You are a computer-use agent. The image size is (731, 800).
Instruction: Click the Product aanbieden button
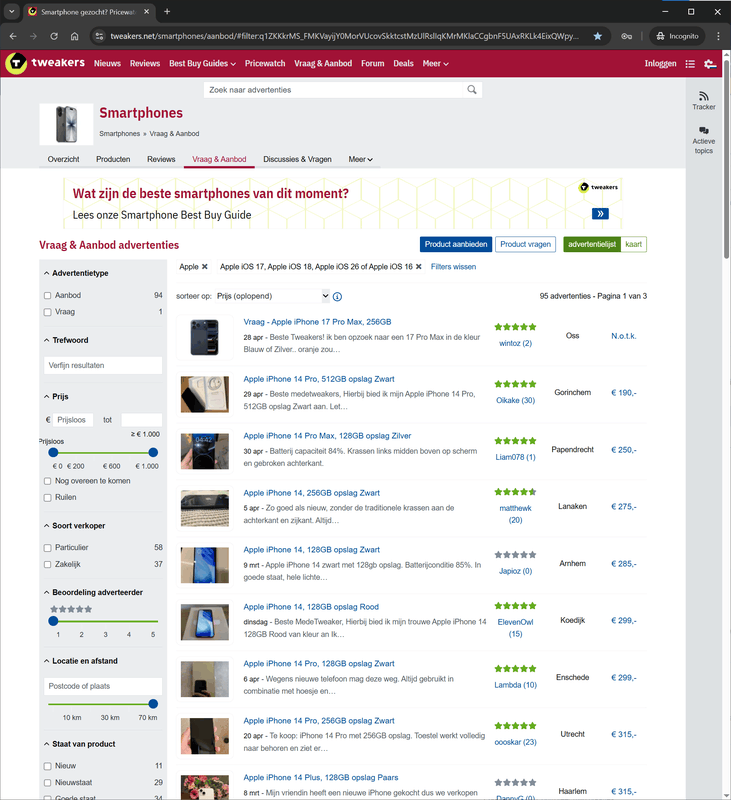(456, 244)
